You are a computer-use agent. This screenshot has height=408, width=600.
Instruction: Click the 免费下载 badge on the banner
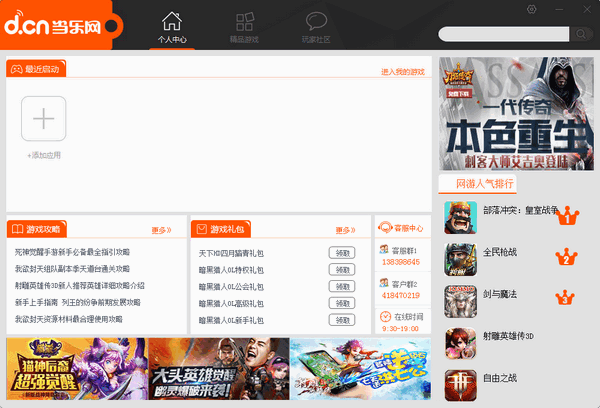point(459,94)
